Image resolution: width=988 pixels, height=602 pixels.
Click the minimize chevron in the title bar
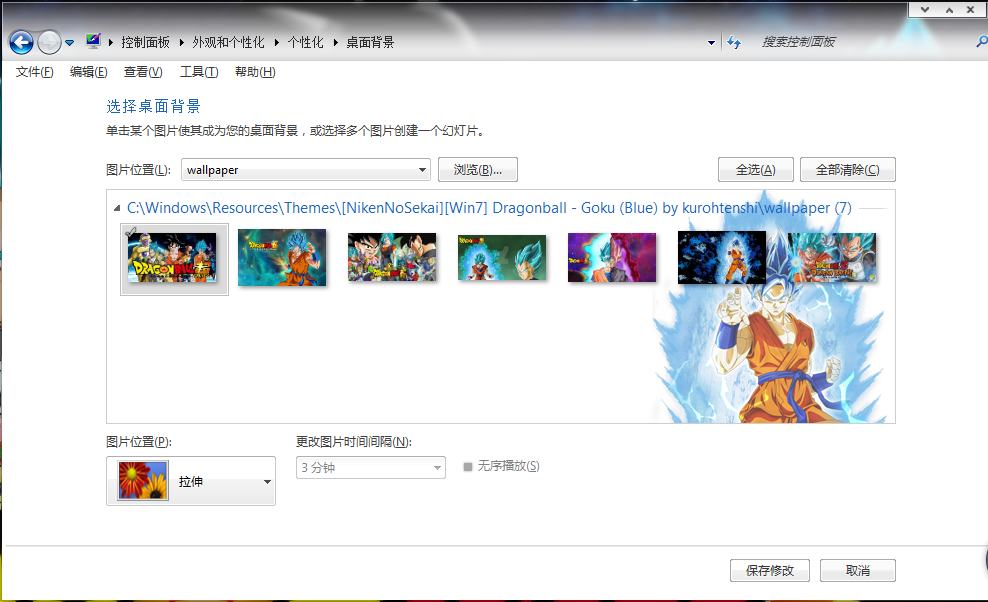[924, 9]
